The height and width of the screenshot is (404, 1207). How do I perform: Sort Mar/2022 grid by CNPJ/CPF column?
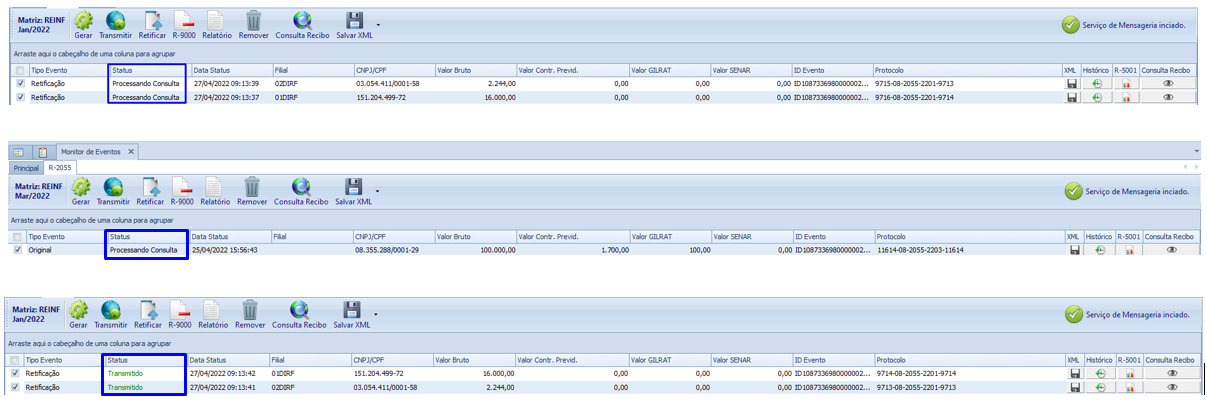click(393, 237)
